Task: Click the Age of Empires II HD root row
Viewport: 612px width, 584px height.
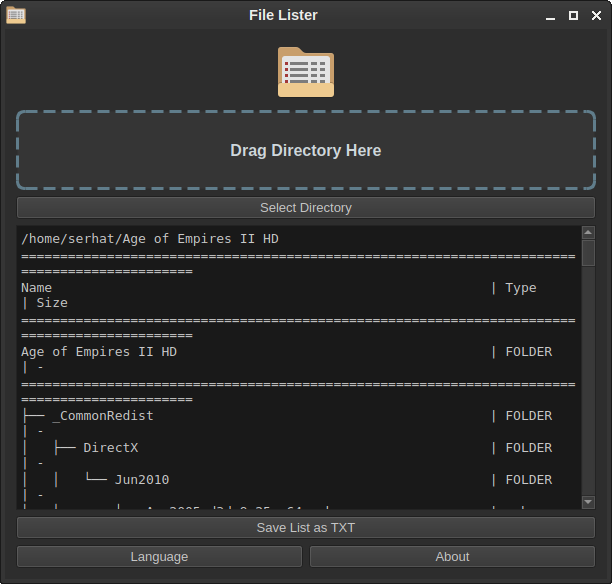Action: coord(99,351)
